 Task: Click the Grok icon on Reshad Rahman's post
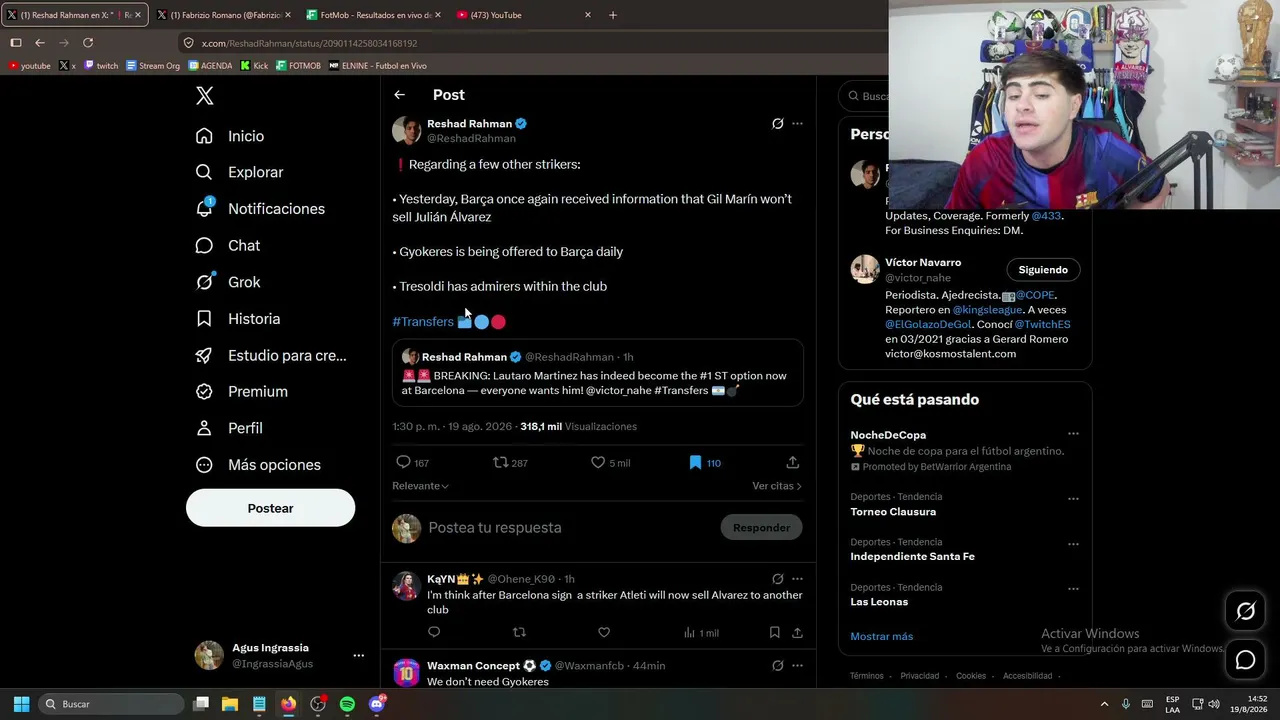(x=777, y=124)
